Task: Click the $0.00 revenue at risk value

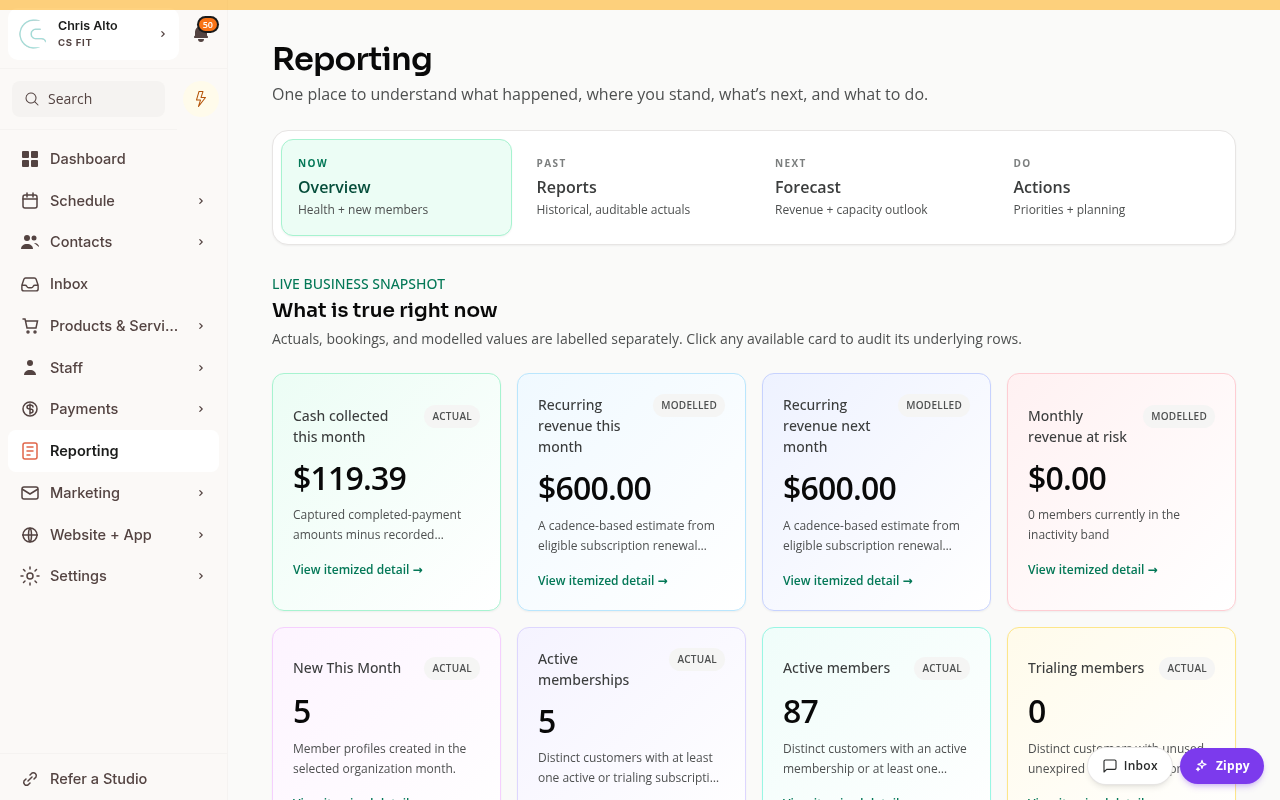Action: click(x=1067, y=478)
